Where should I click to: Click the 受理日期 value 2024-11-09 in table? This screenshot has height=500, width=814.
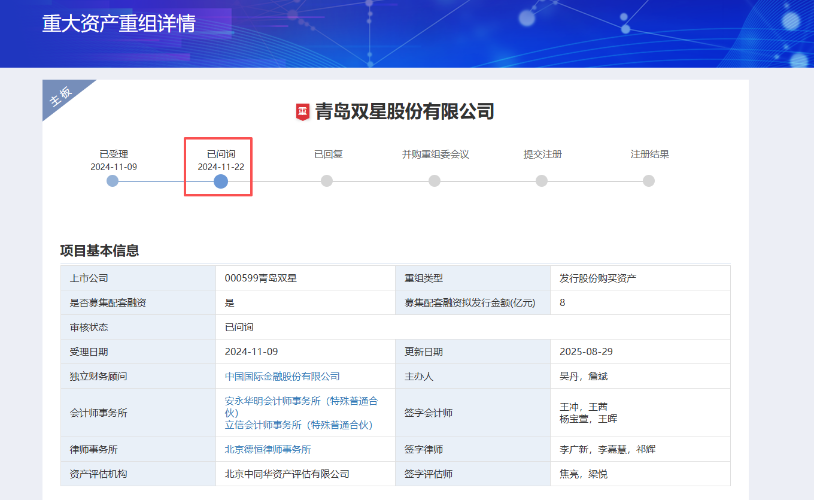[x=251, y=352]
